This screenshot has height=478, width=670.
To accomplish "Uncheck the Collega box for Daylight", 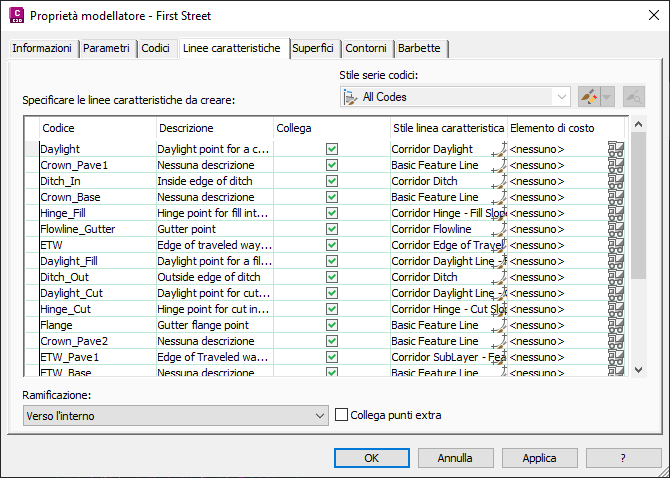I will [332, 149].
